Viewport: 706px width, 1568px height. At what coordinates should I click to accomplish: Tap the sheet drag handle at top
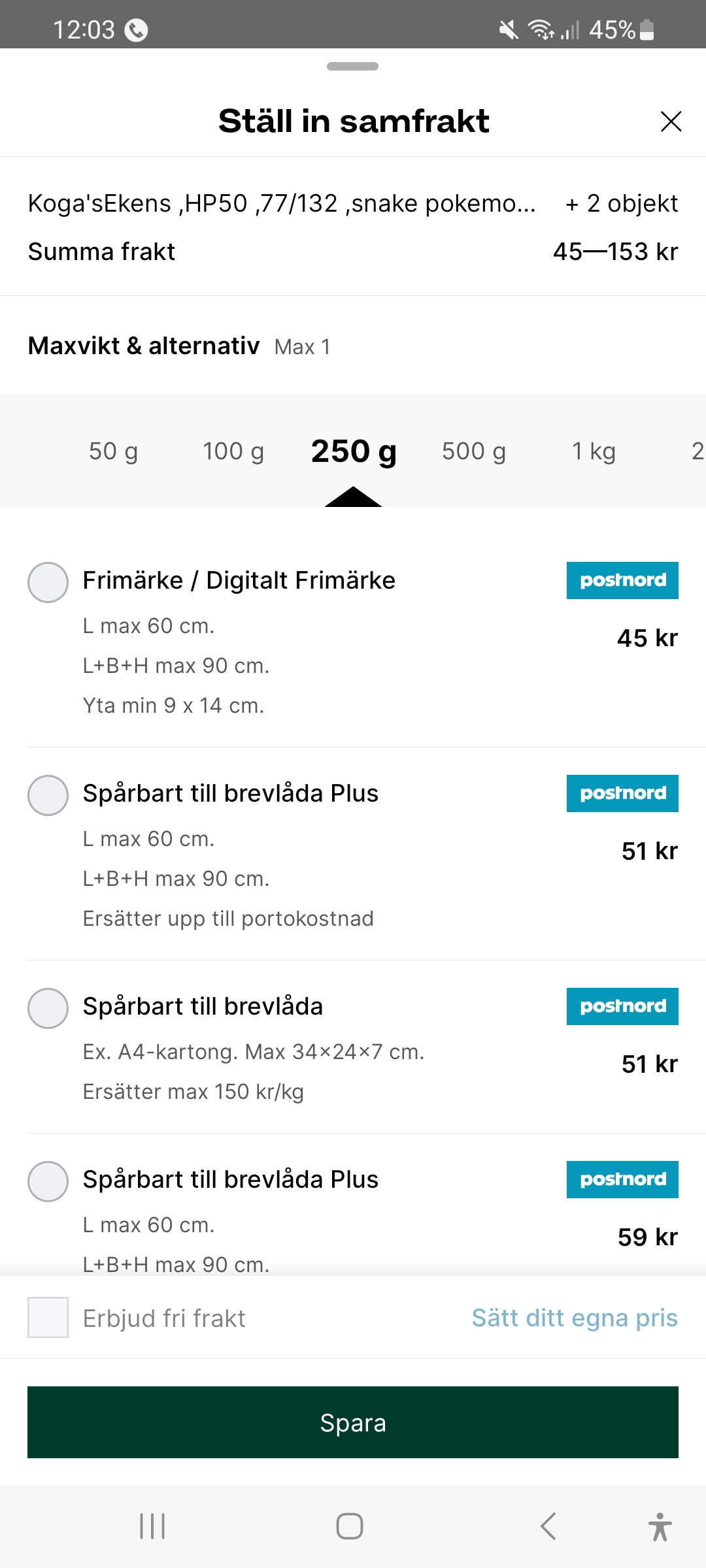[352, 66]
